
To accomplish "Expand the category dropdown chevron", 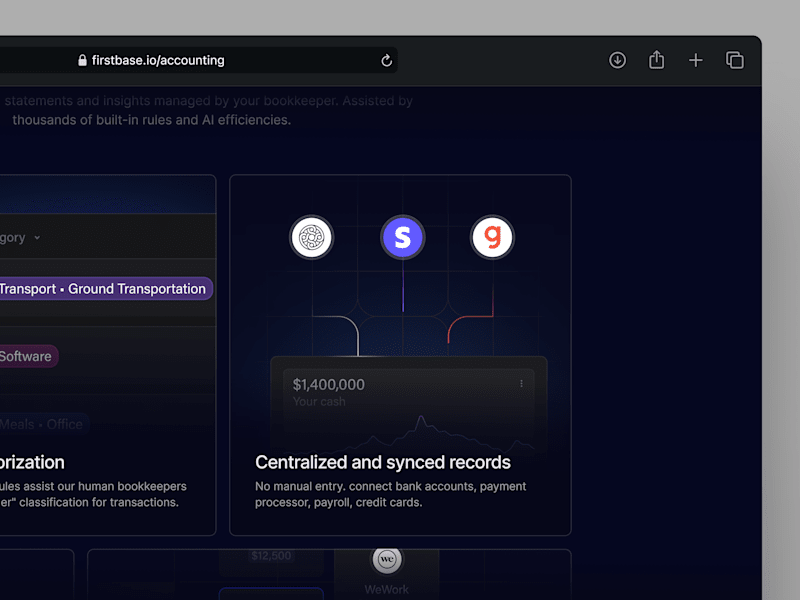I will point(37,238).
